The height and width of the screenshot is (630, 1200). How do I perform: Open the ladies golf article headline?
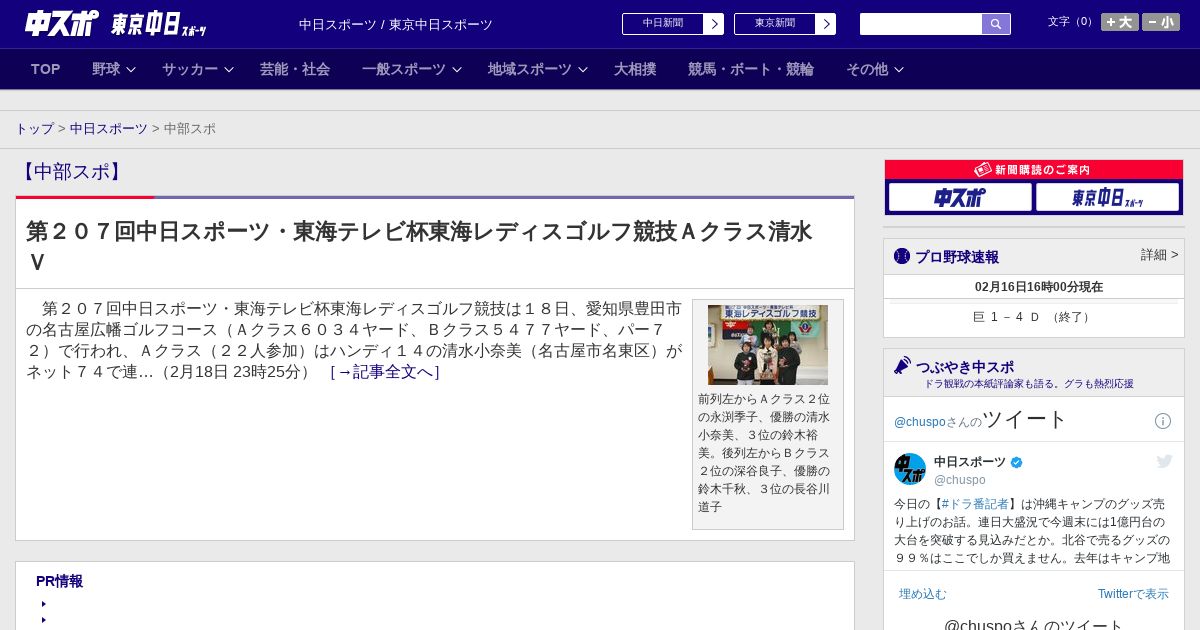420,246
